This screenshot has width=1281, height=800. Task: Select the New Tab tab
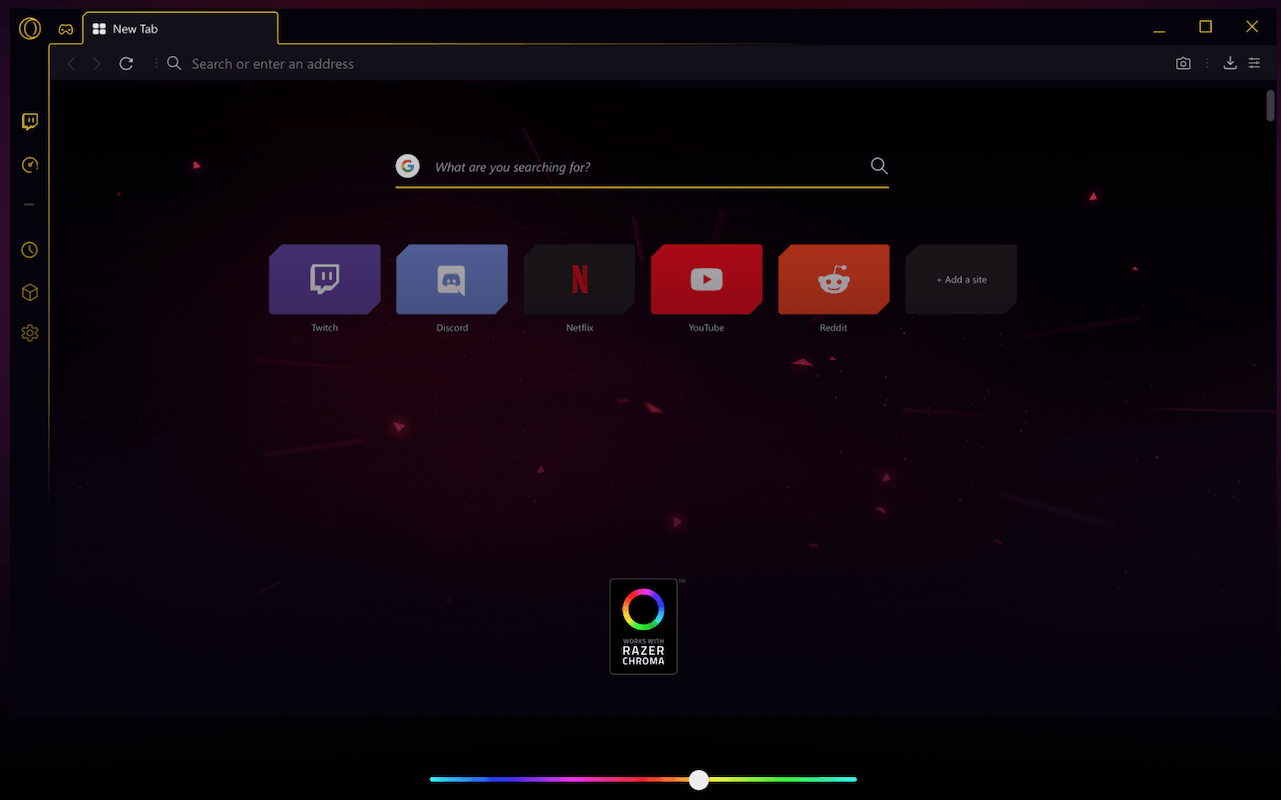coord(181,29)
